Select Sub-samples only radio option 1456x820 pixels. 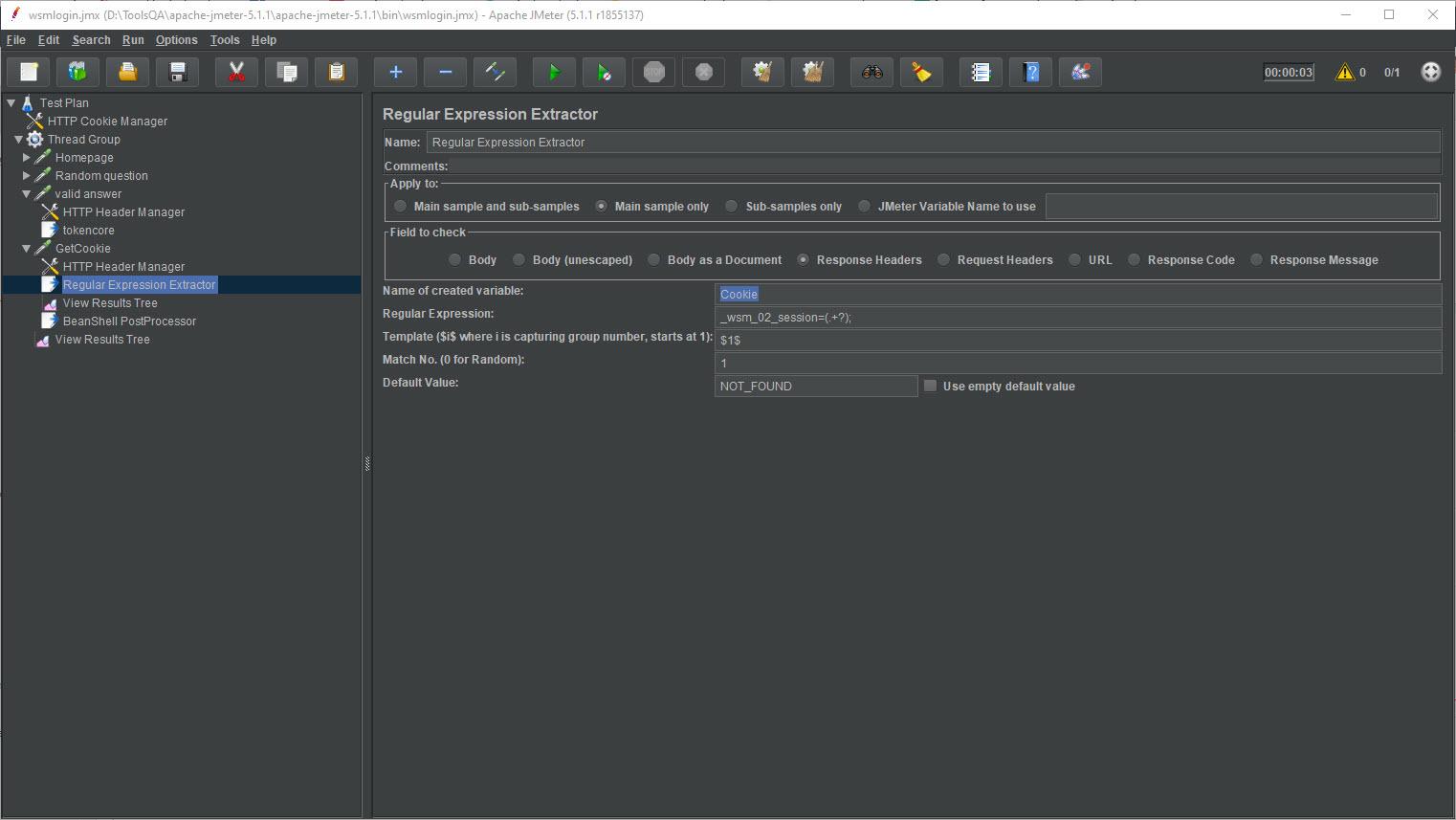tap(732, 207)
